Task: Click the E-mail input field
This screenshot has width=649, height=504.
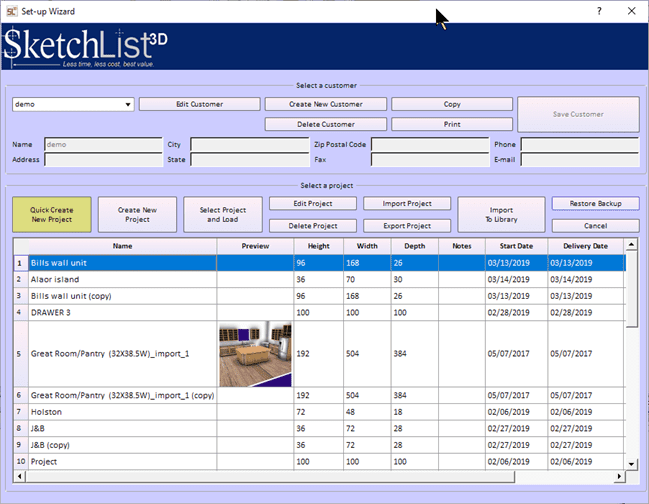Action: click(579, 160)
